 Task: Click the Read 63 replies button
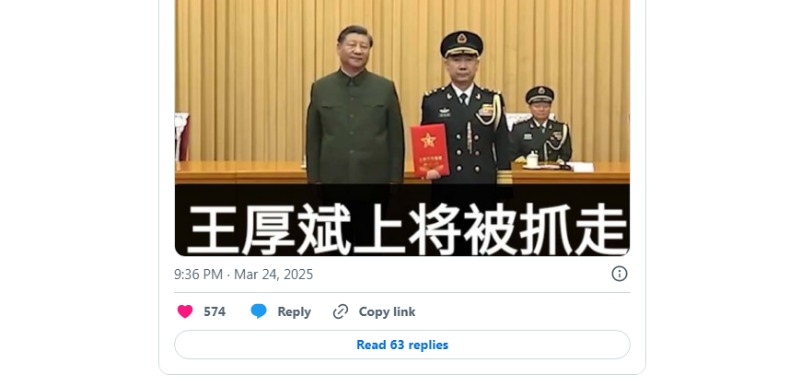coord(402,345)
